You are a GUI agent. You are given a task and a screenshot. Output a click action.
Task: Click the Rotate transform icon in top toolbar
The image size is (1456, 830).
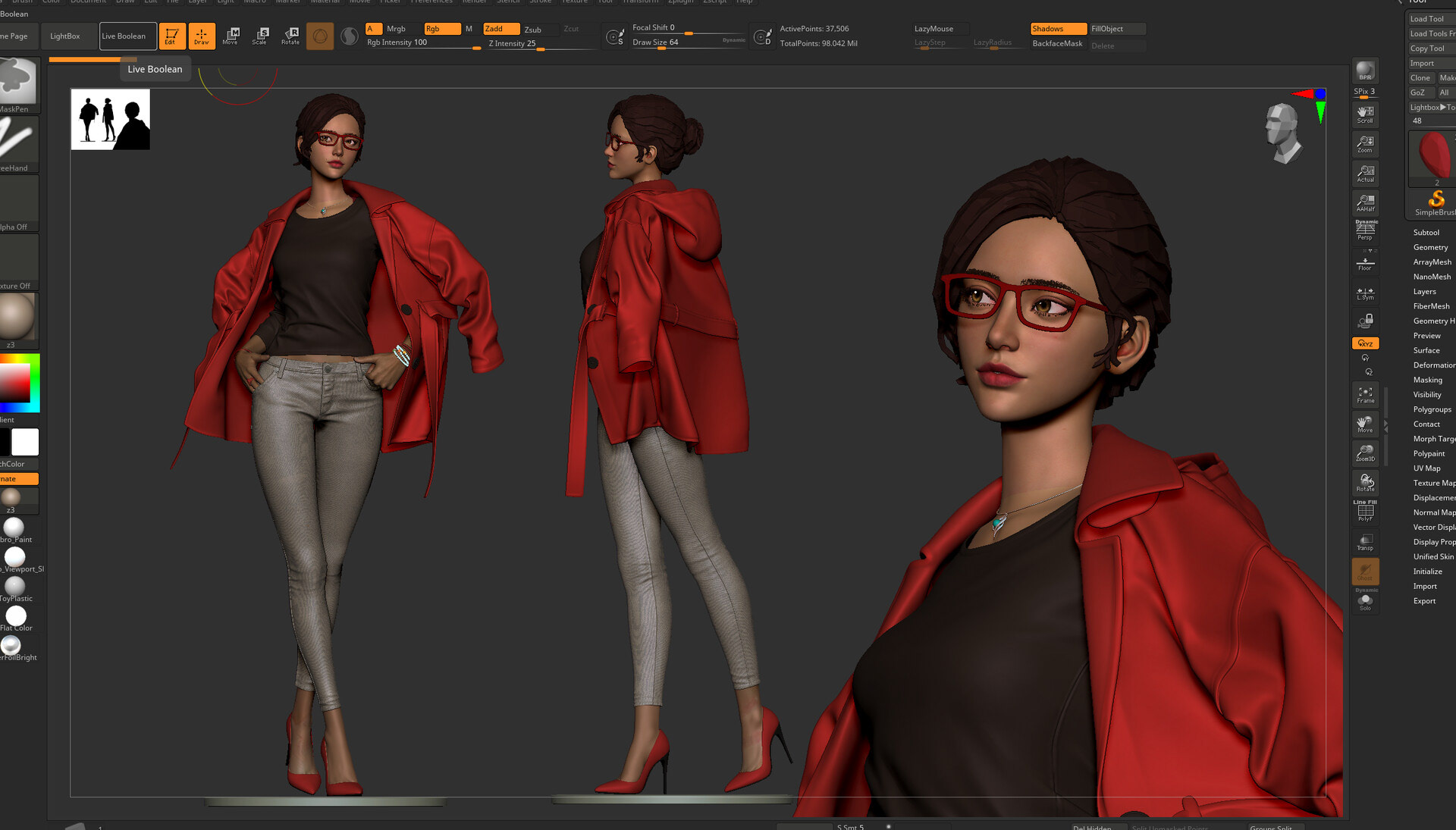[290, 36]
